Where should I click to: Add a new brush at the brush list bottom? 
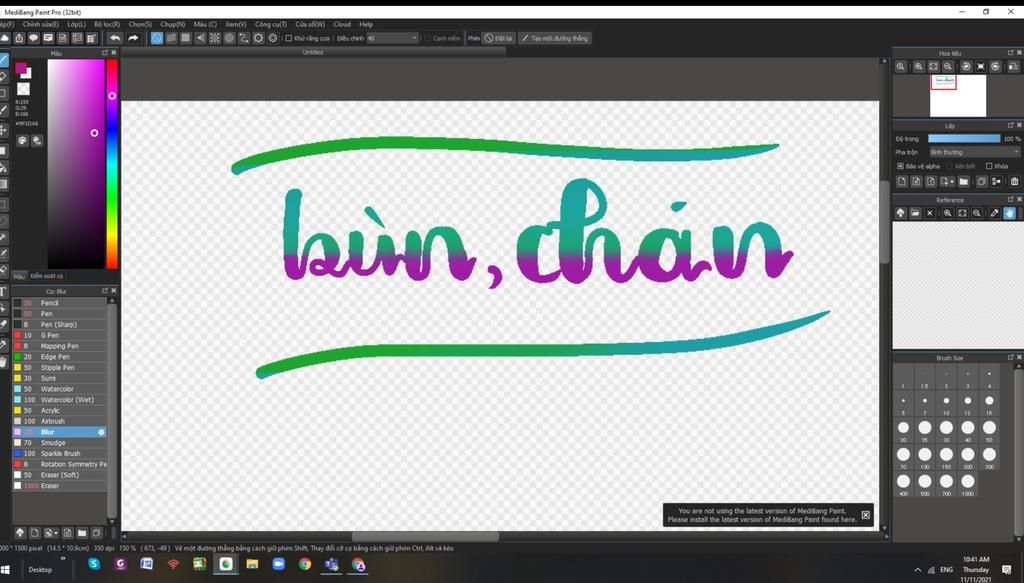tap(35, 533)
